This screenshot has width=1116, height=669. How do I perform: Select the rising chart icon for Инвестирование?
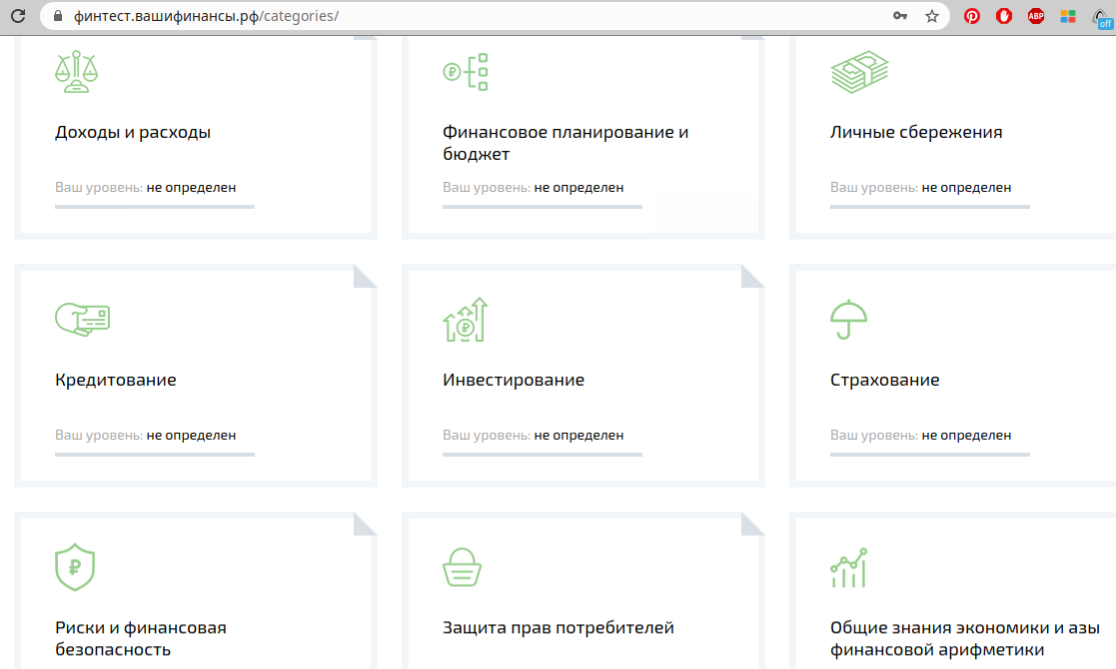pos(465,319)
